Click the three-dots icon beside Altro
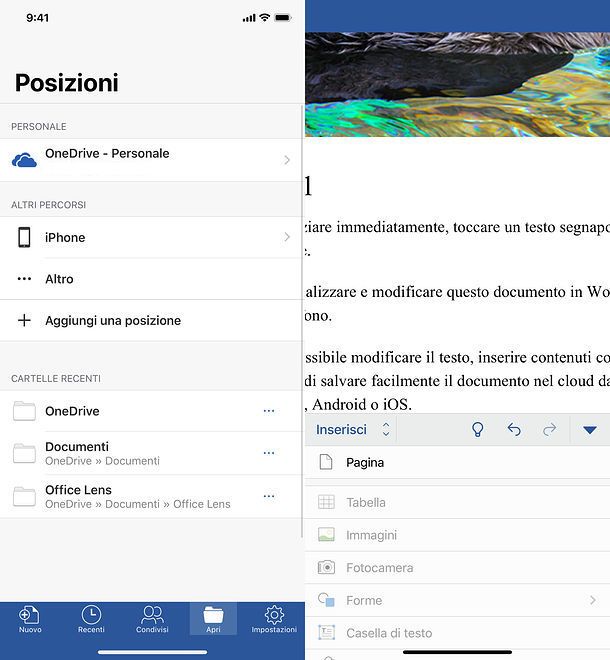Screen dimensions: 610x660 [x=24, y=279]
